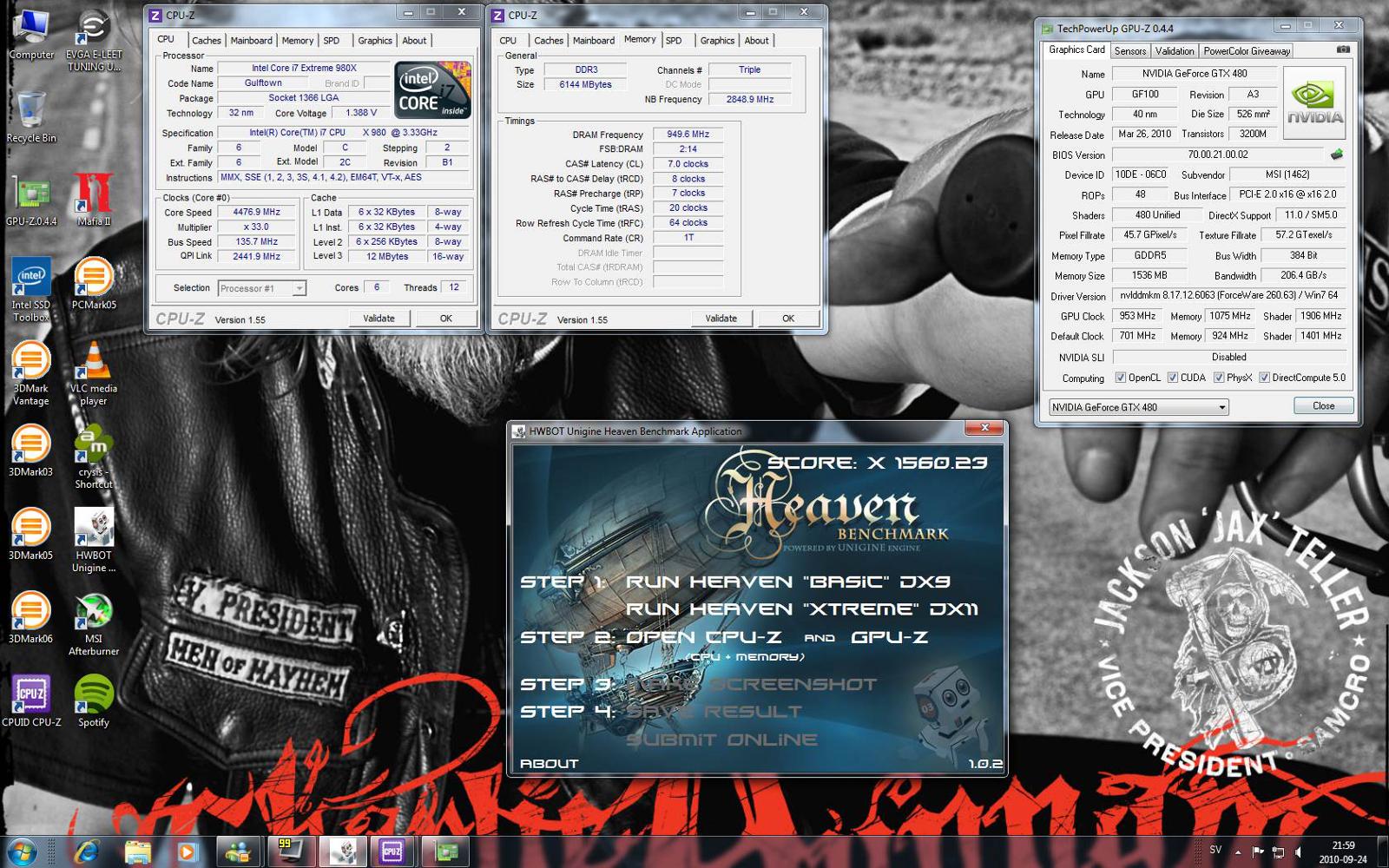Close the HWBOT Heaven Benchmark window
Viewport: 1389px width, 868px height.
tap(984, 428)
